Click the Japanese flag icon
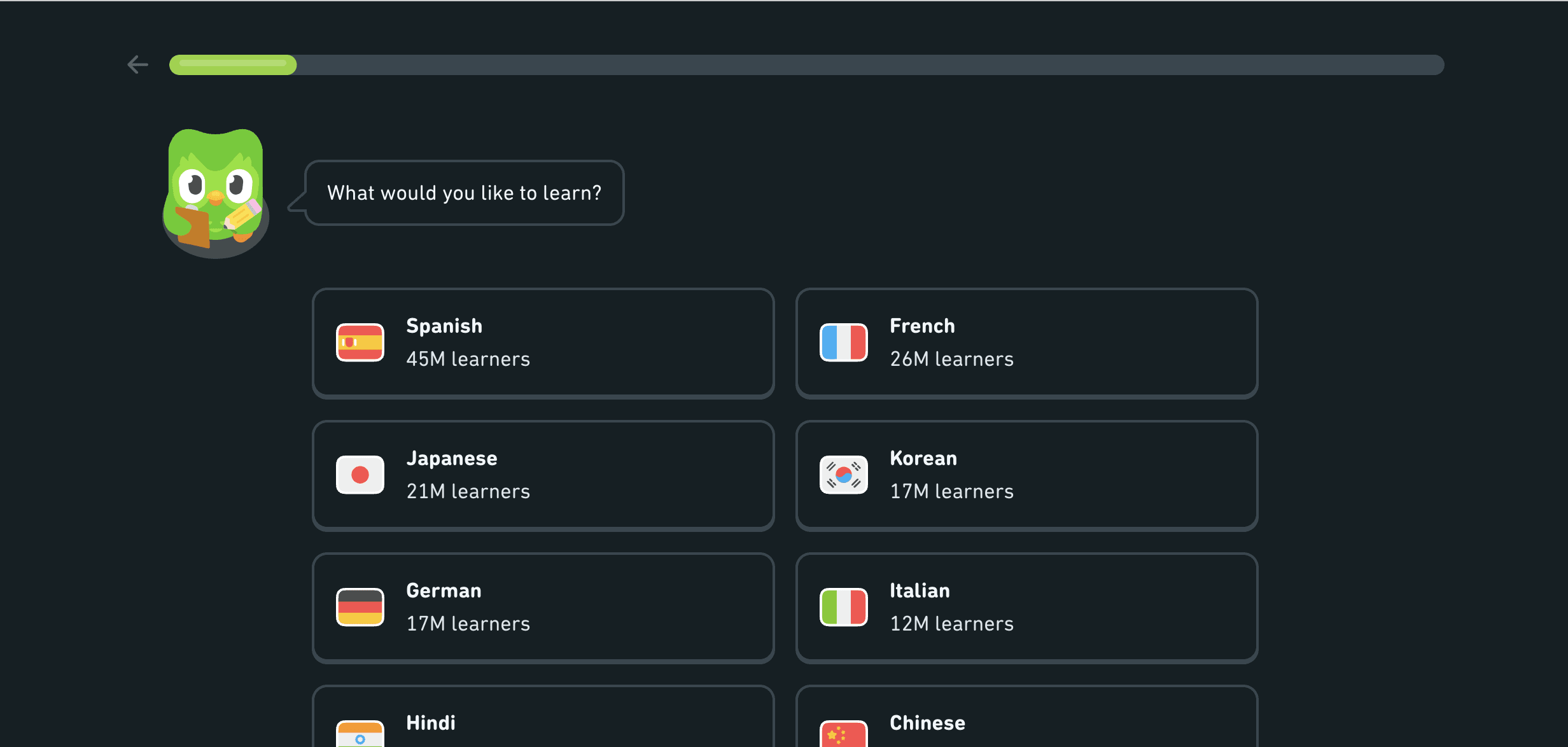The height and width of the screenshot is (747, 1568). 360,475
